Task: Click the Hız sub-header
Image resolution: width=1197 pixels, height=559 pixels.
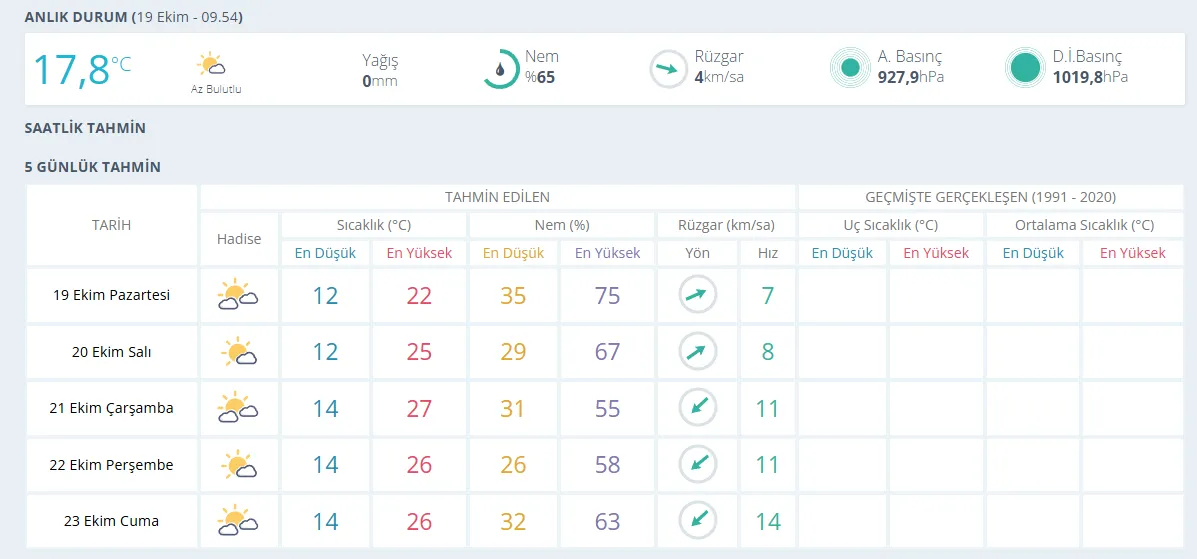Action: pyautogui.click(x=767, y=254)
